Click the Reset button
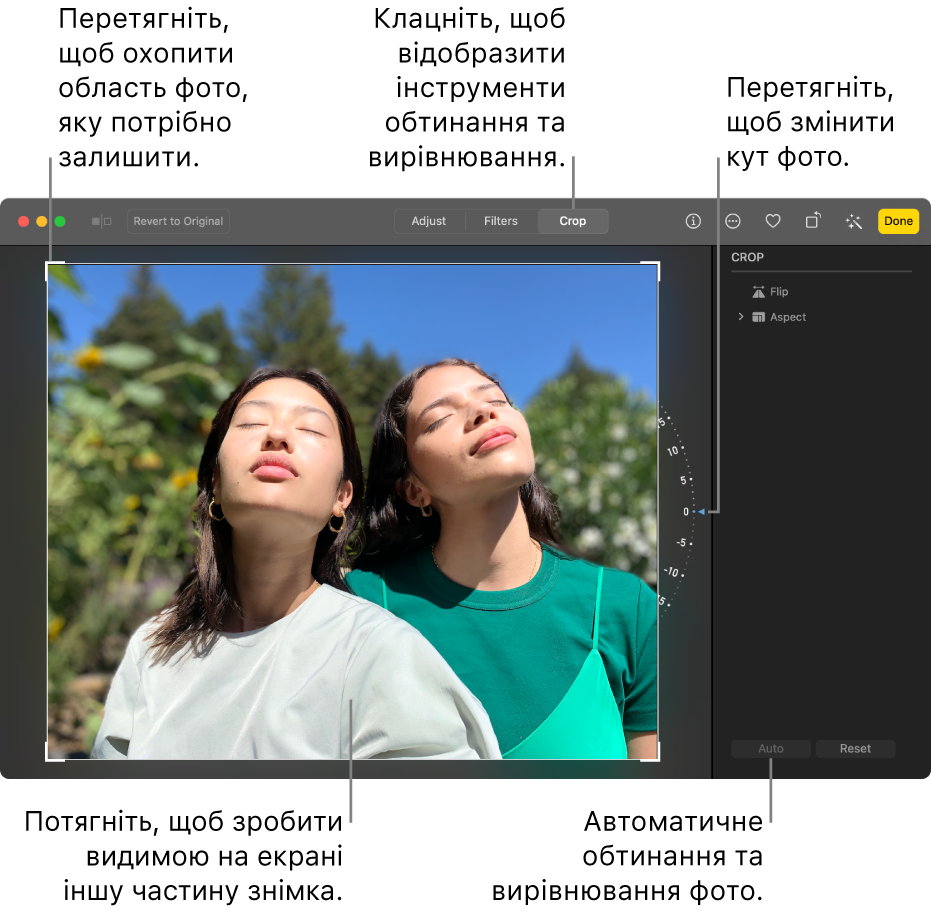The image size is (931, 912). click(855, 749)
